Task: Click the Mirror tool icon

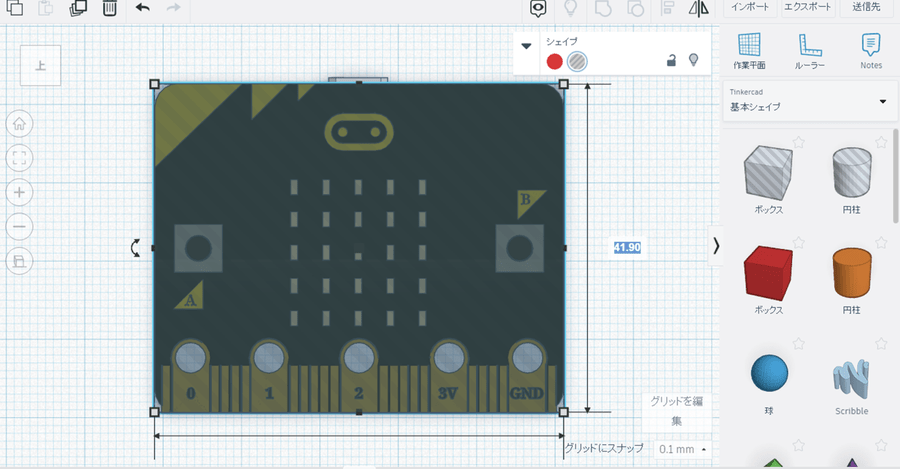Action: click(x=699, y=8)
